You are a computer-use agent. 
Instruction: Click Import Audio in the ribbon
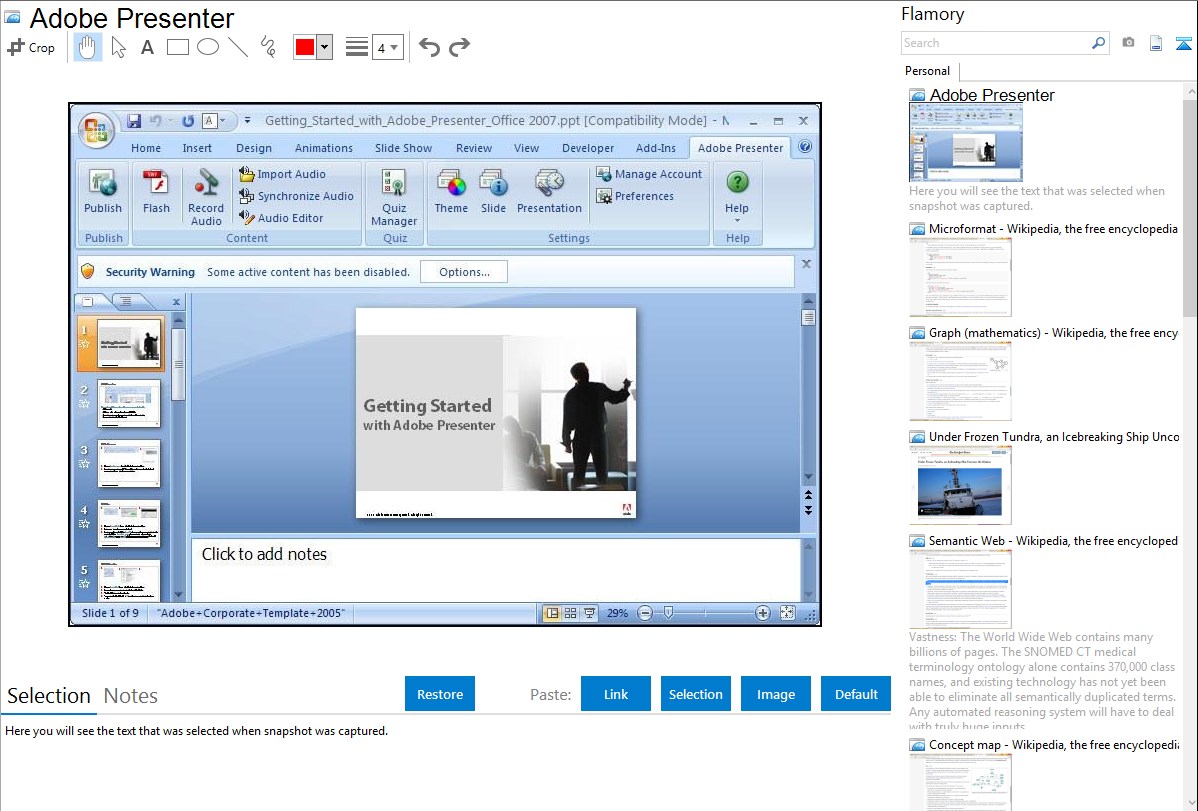[x=283, y=174]
